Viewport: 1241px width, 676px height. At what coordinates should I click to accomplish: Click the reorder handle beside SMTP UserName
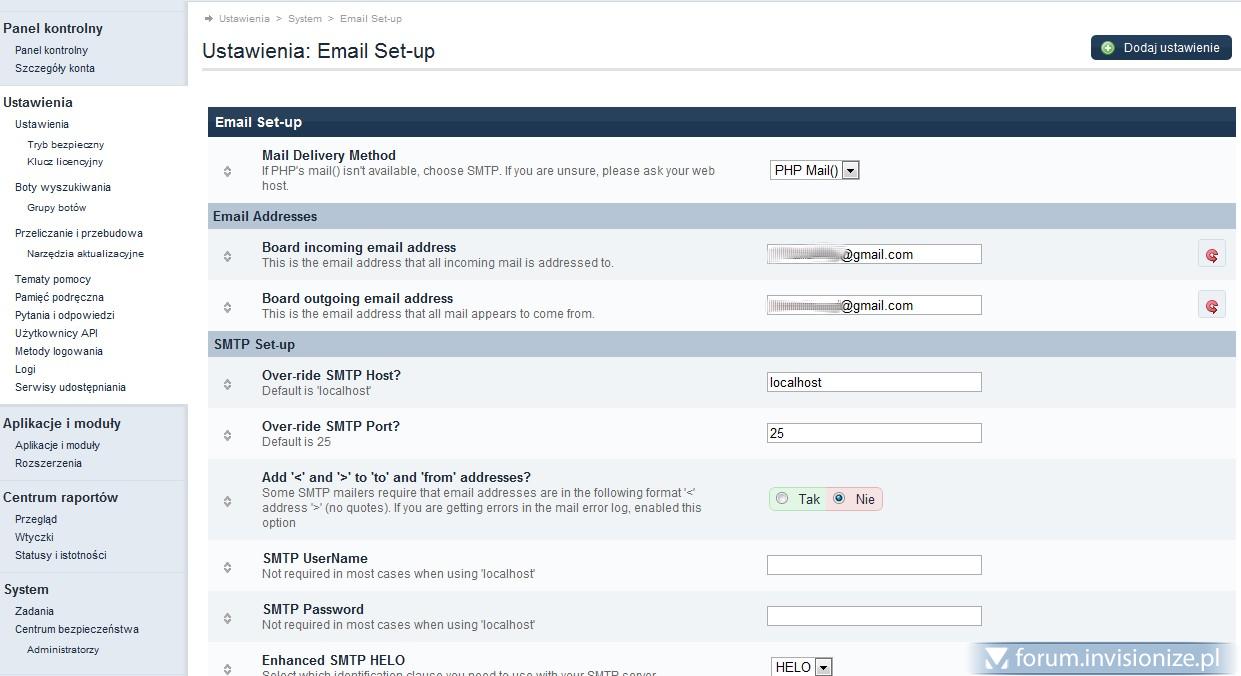(x=227, y=567)
